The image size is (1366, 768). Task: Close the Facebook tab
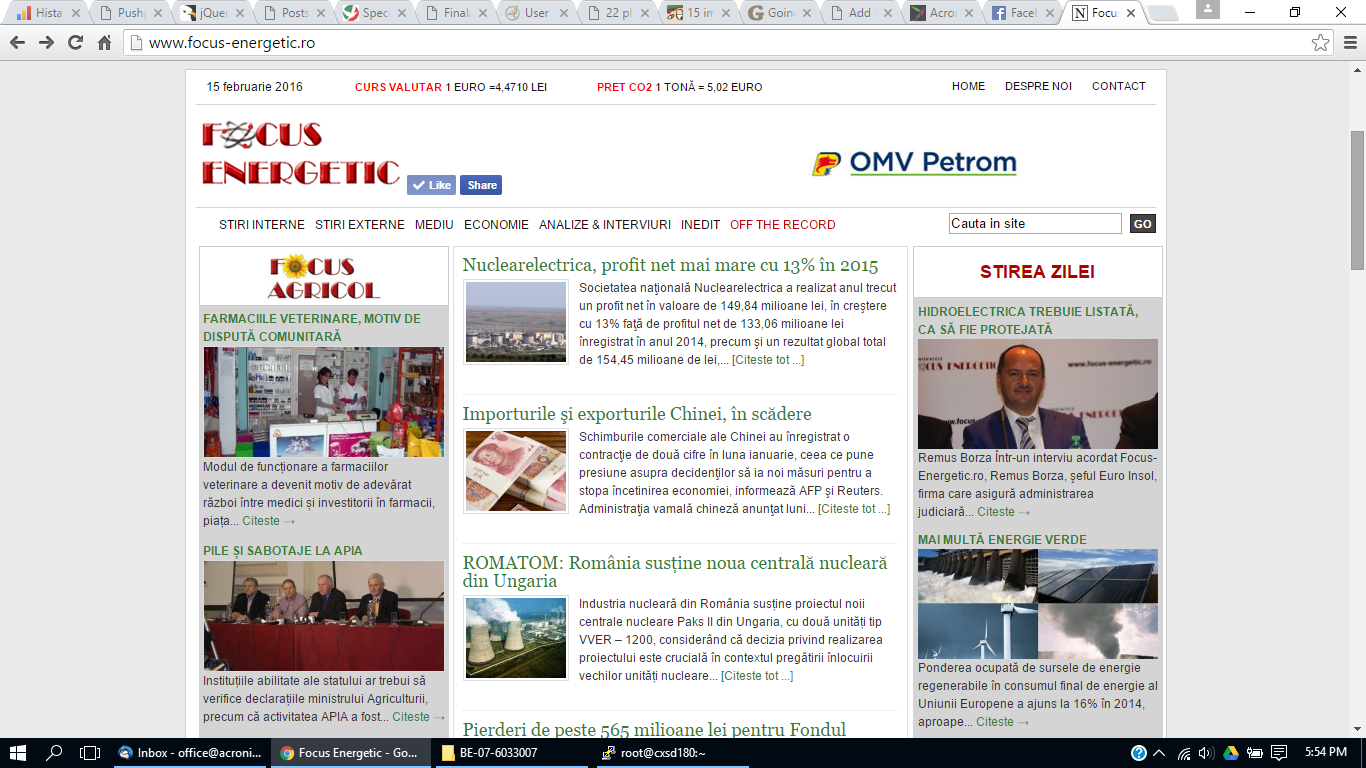(x=1050, y=14)
